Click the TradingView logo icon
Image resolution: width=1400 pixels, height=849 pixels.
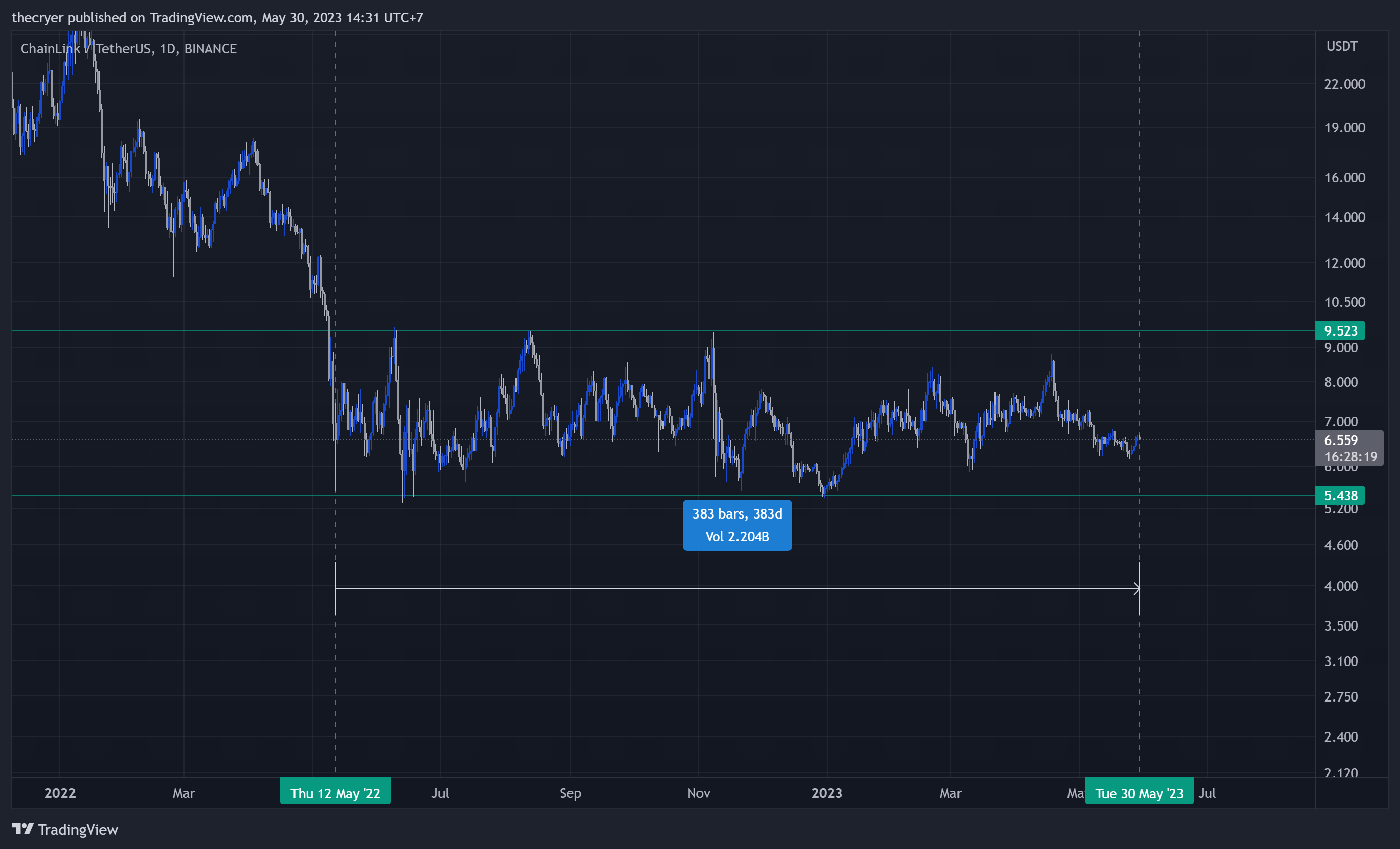click(x=23, y=829)
